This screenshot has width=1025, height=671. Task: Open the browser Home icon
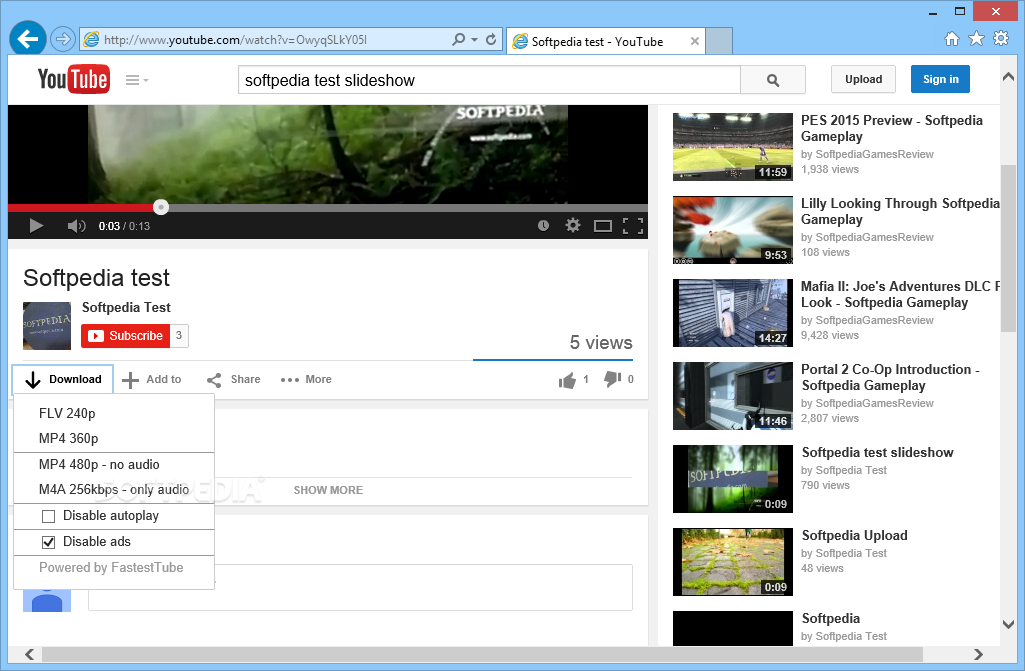[952, 39]
